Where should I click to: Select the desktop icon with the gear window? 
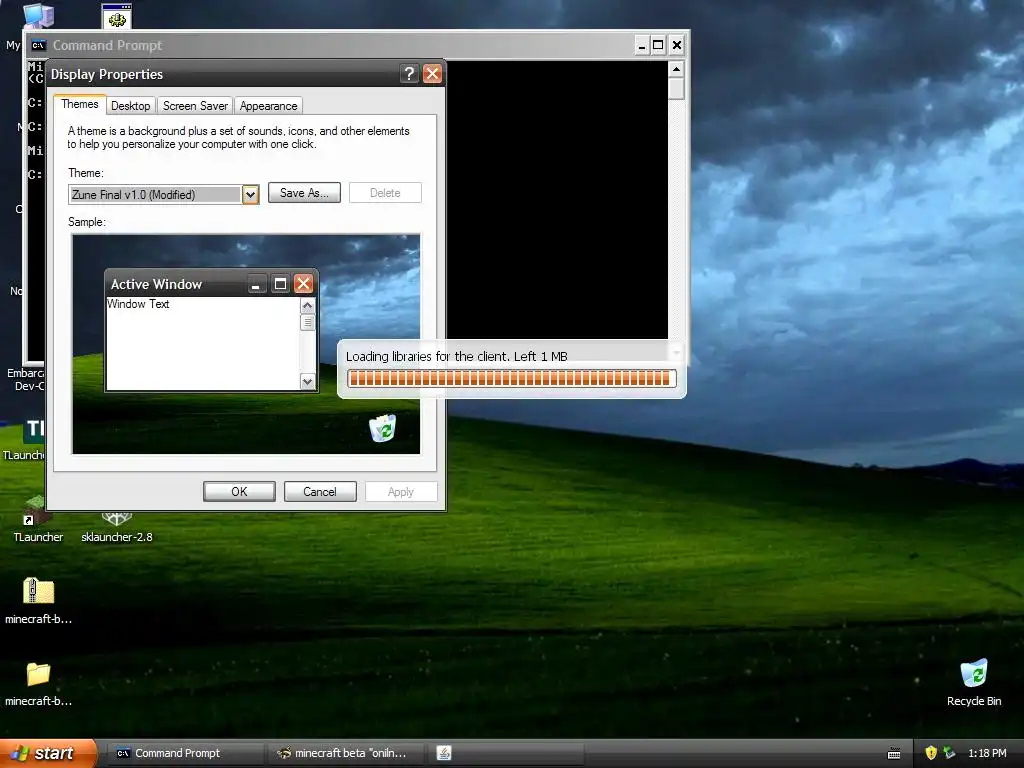click(117, 16)
